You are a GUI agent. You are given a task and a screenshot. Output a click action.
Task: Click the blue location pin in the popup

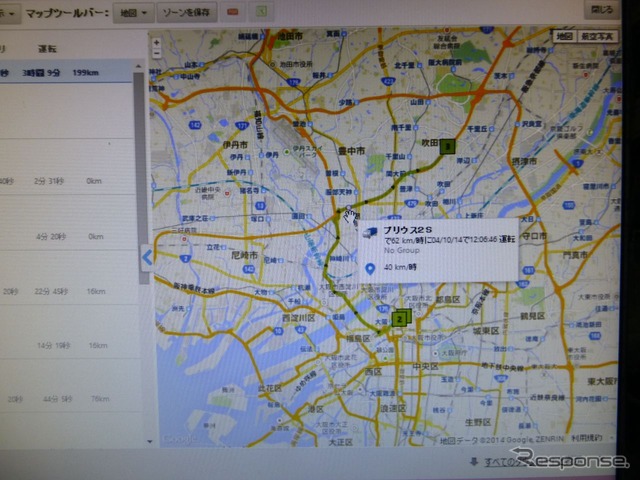point(370,269)
